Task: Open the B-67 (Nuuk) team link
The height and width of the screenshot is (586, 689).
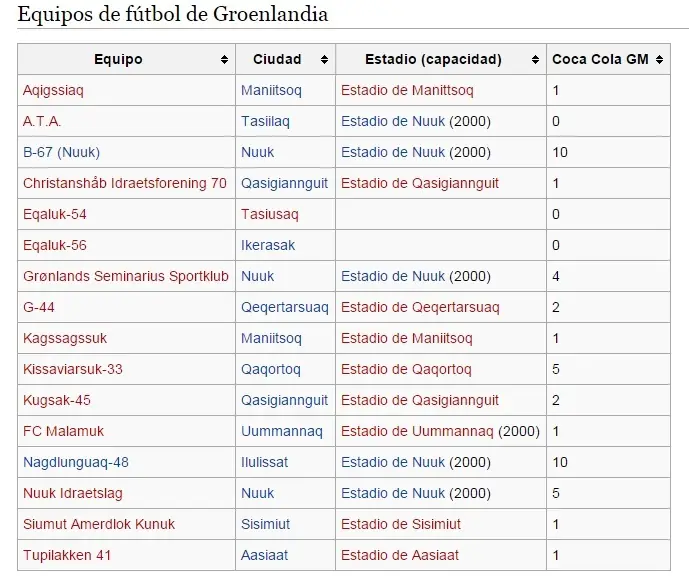Action: coord(61,152)
